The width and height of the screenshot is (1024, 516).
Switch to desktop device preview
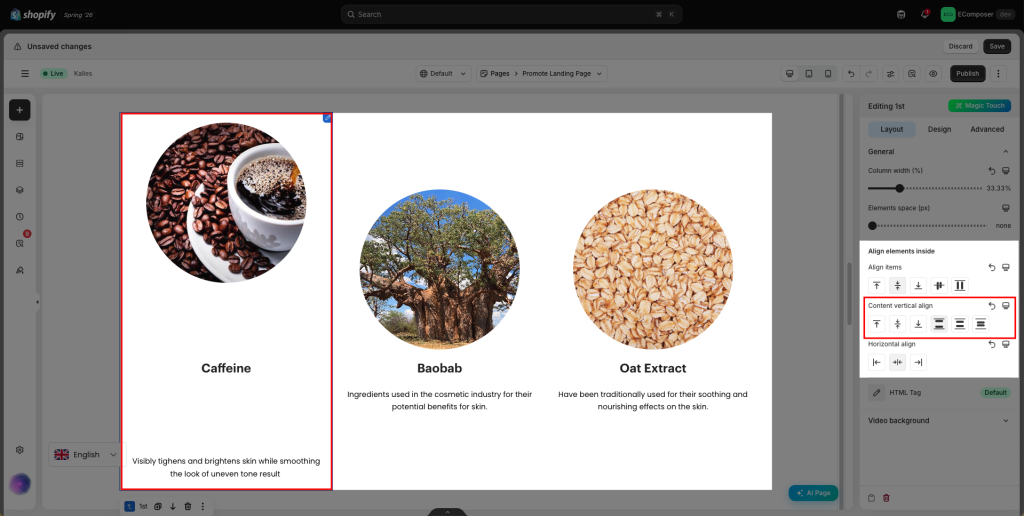(790, 74)
